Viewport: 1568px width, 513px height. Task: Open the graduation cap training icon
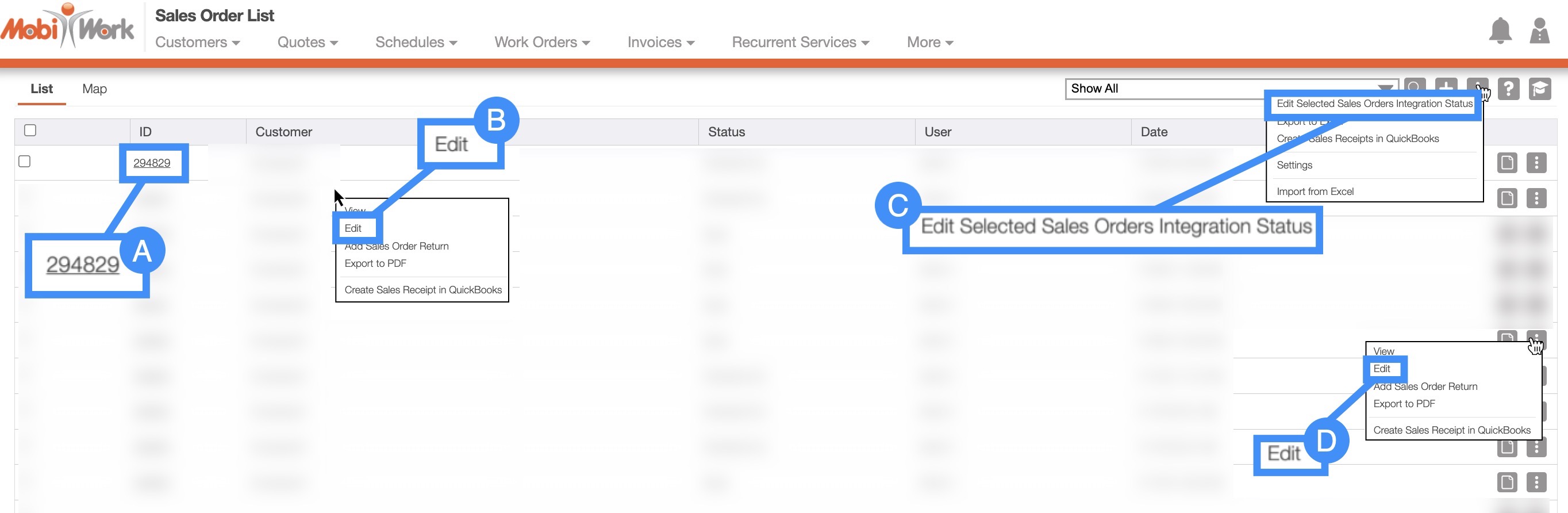pyautogui.click(x=1539, y=89)
